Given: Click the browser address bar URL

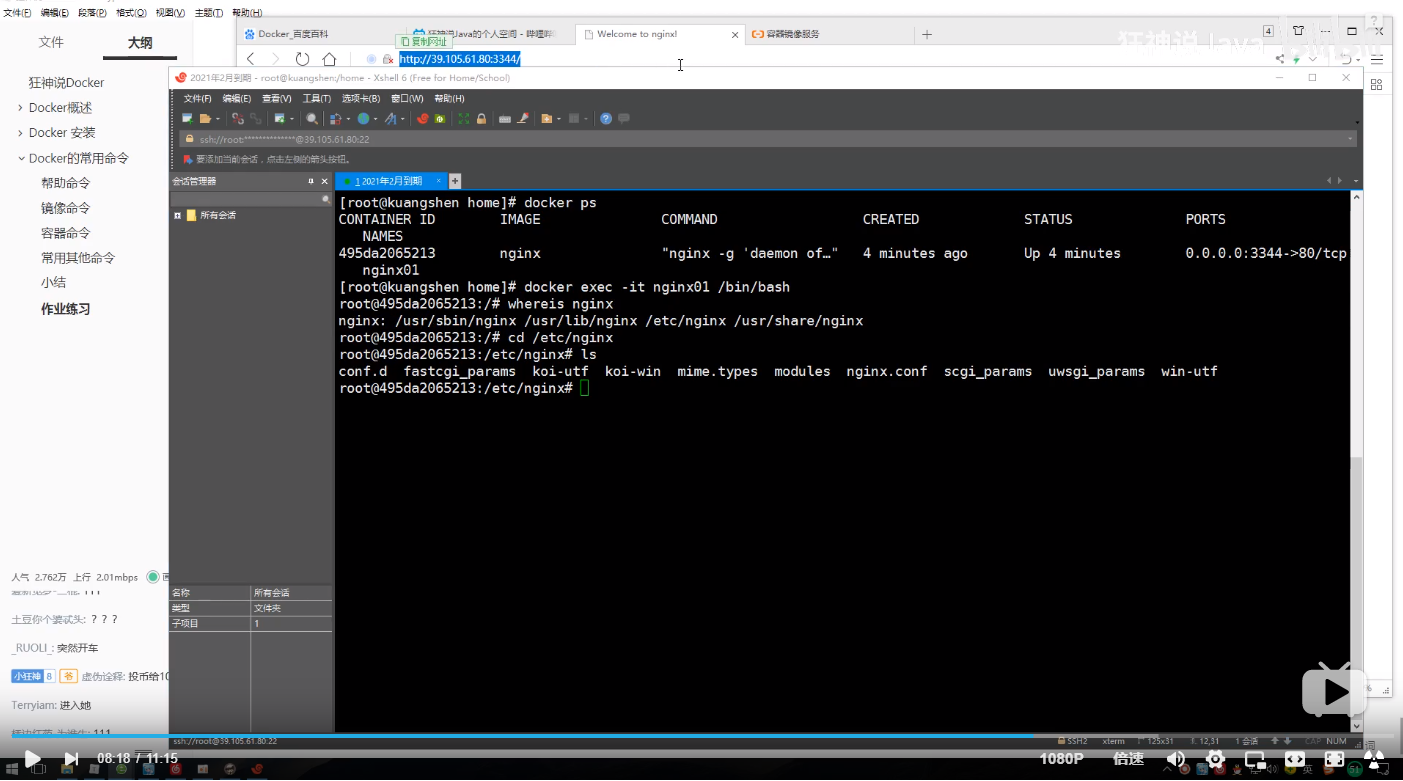Looking at the screenshot, I should click(460, 59).
